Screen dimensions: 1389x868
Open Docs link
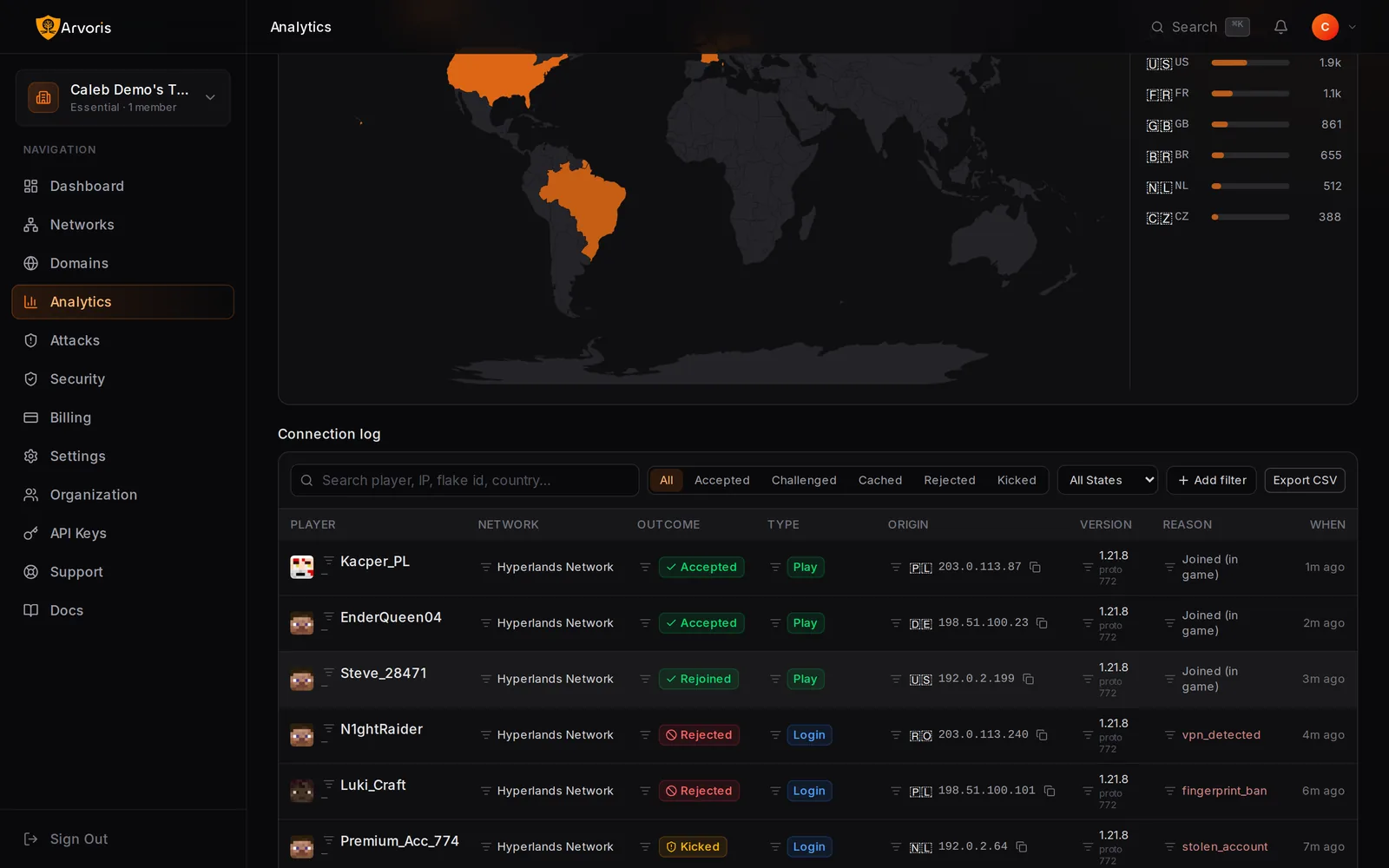[x=122, y=611]
